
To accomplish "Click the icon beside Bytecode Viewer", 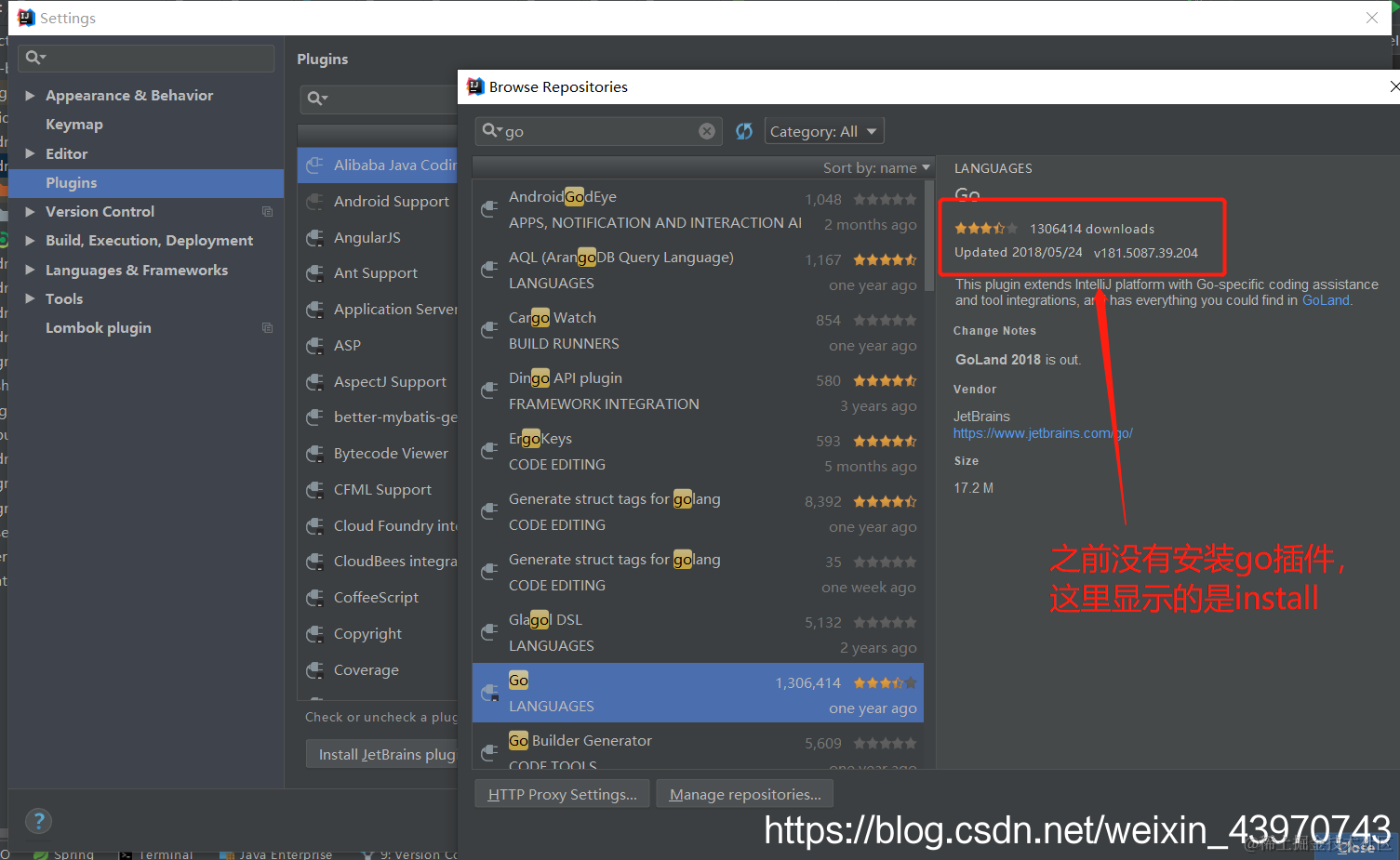I will [x=315, y=453].
